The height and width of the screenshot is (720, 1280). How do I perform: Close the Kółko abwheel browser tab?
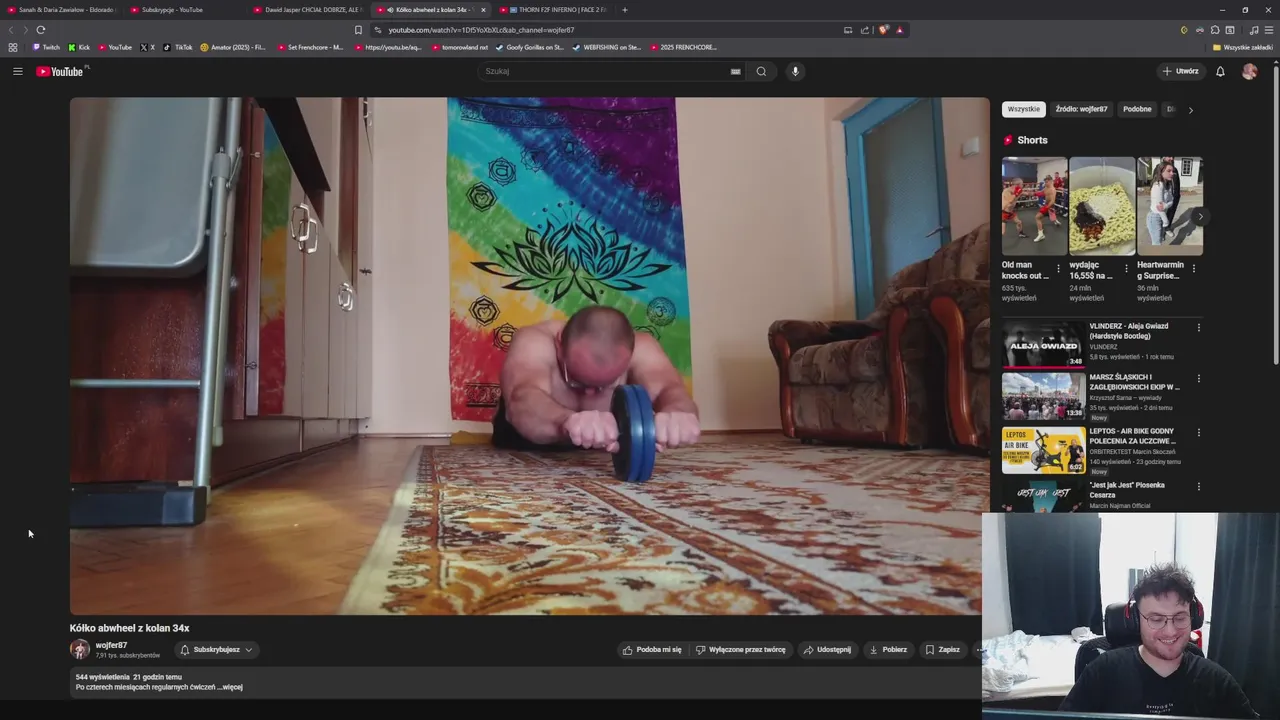483,10
